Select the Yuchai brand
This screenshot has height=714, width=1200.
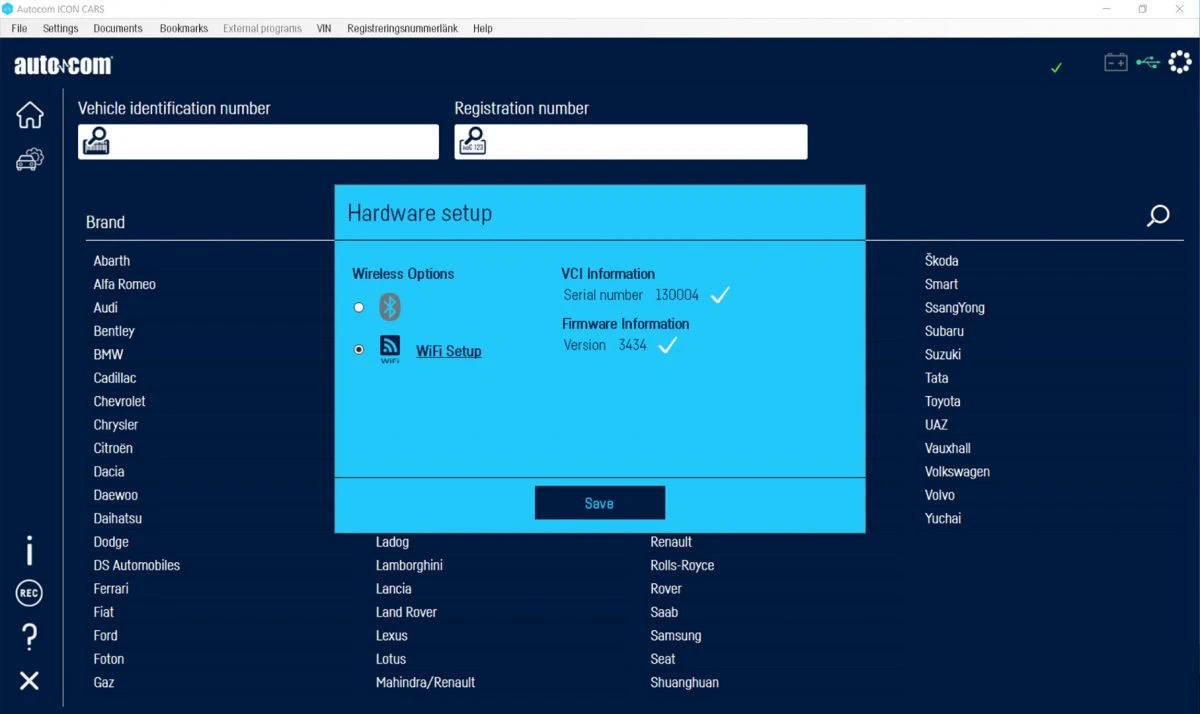point(943,518)
